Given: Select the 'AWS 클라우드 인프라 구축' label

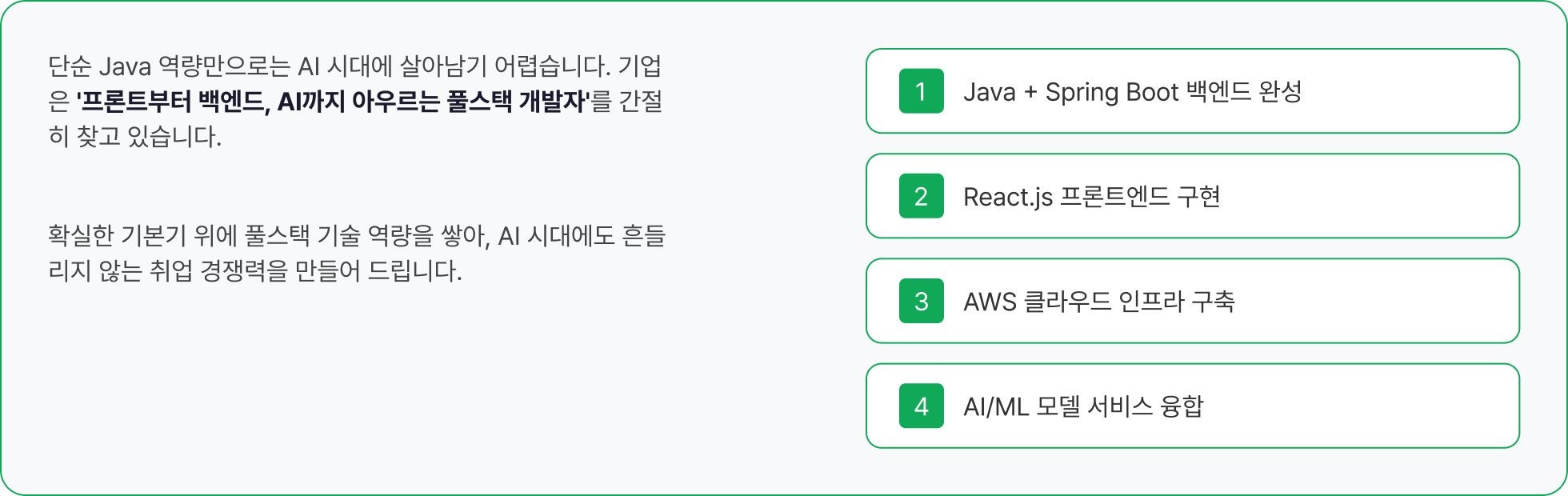Looking at the screenshot, I should (x=1098, y=302).
